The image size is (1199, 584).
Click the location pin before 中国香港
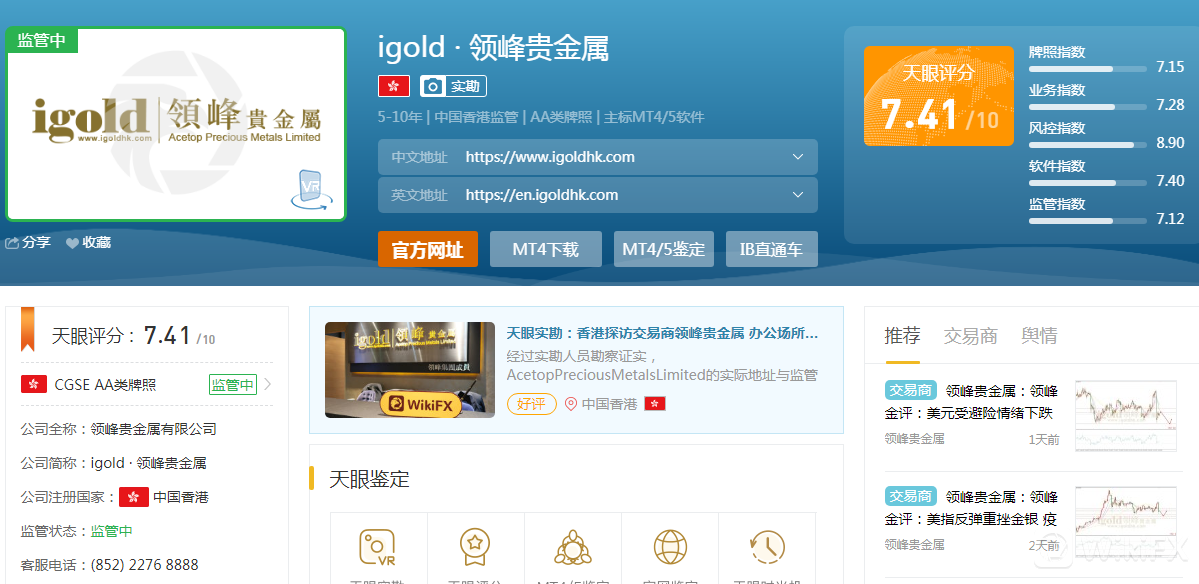click(570, 404)
